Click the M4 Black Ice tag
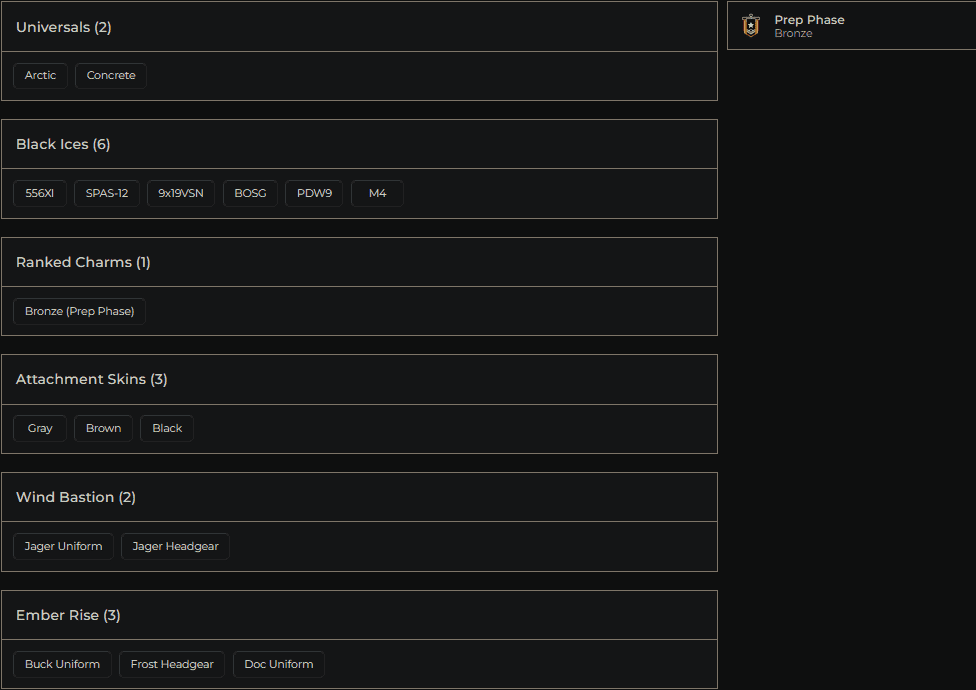Image resolution: width=976 pixels, height=690 pixels. (x=377, y=193)
